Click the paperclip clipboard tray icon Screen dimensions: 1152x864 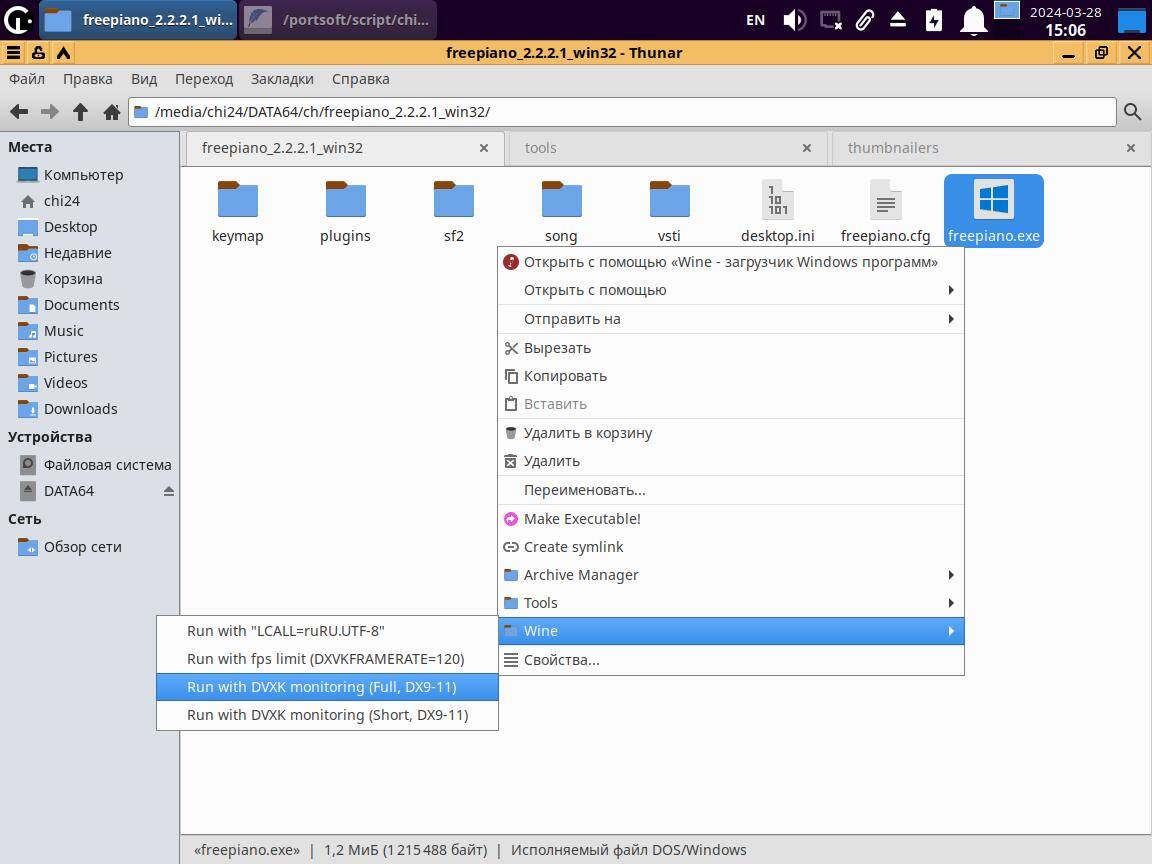click(865, 20)
